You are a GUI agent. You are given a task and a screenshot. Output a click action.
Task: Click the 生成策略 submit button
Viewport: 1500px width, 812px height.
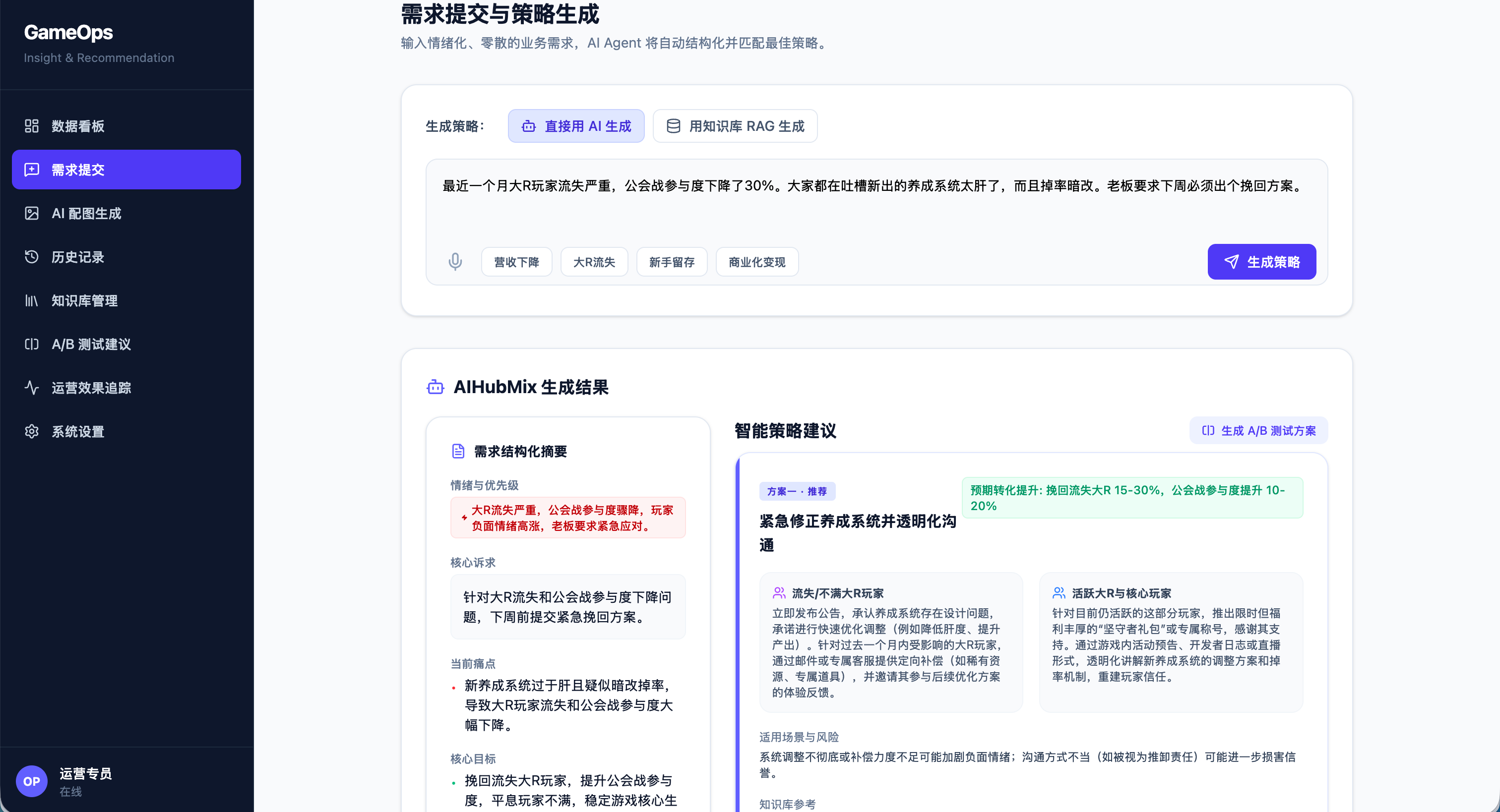click(1261, 262)
